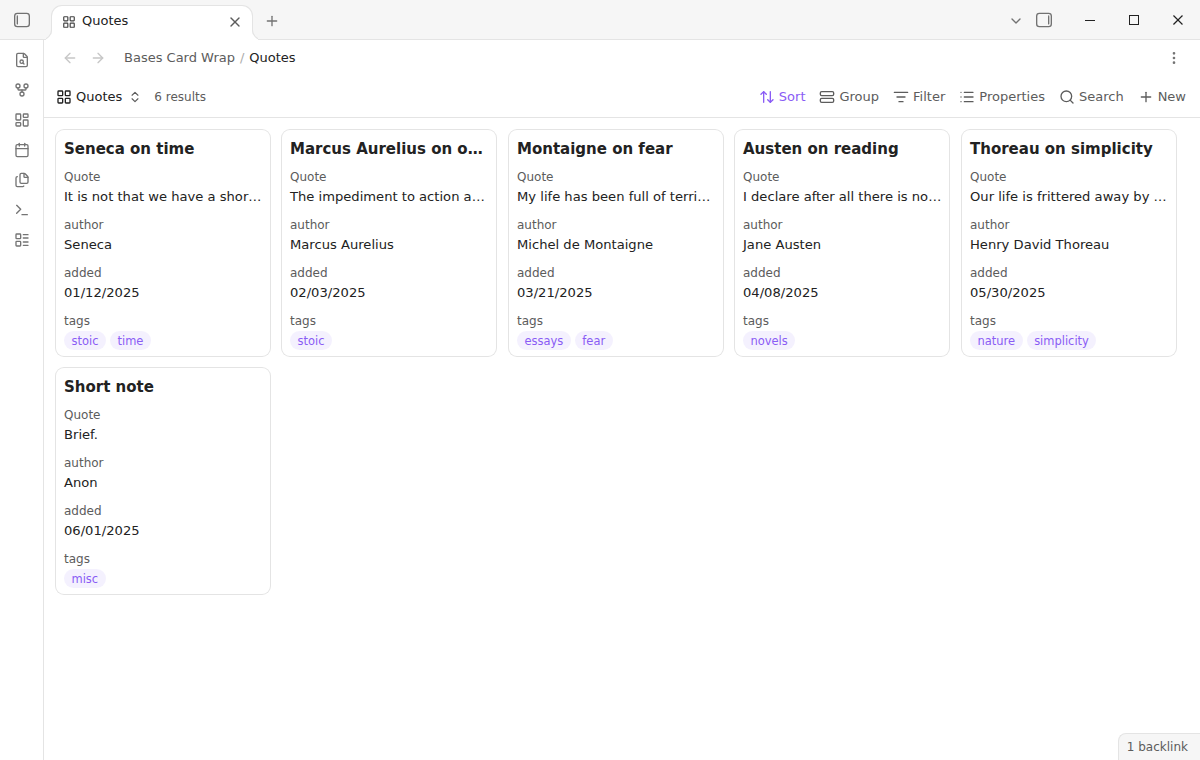
Task: Toggle the right sidebar panel
Action: [x=1044, y=20]
